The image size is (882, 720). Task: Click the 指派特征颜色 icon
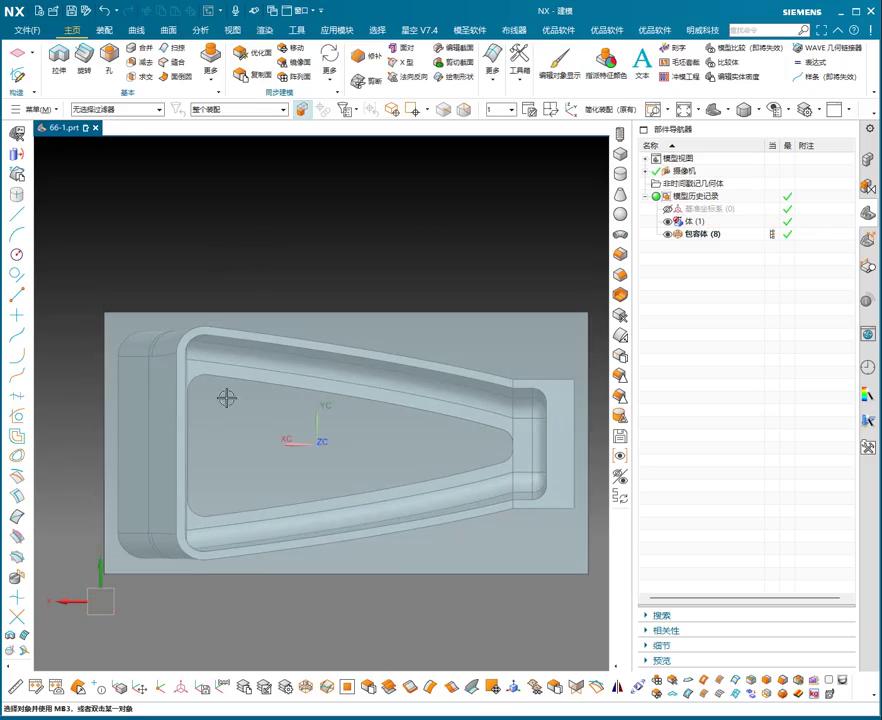[x=606, y=58]
